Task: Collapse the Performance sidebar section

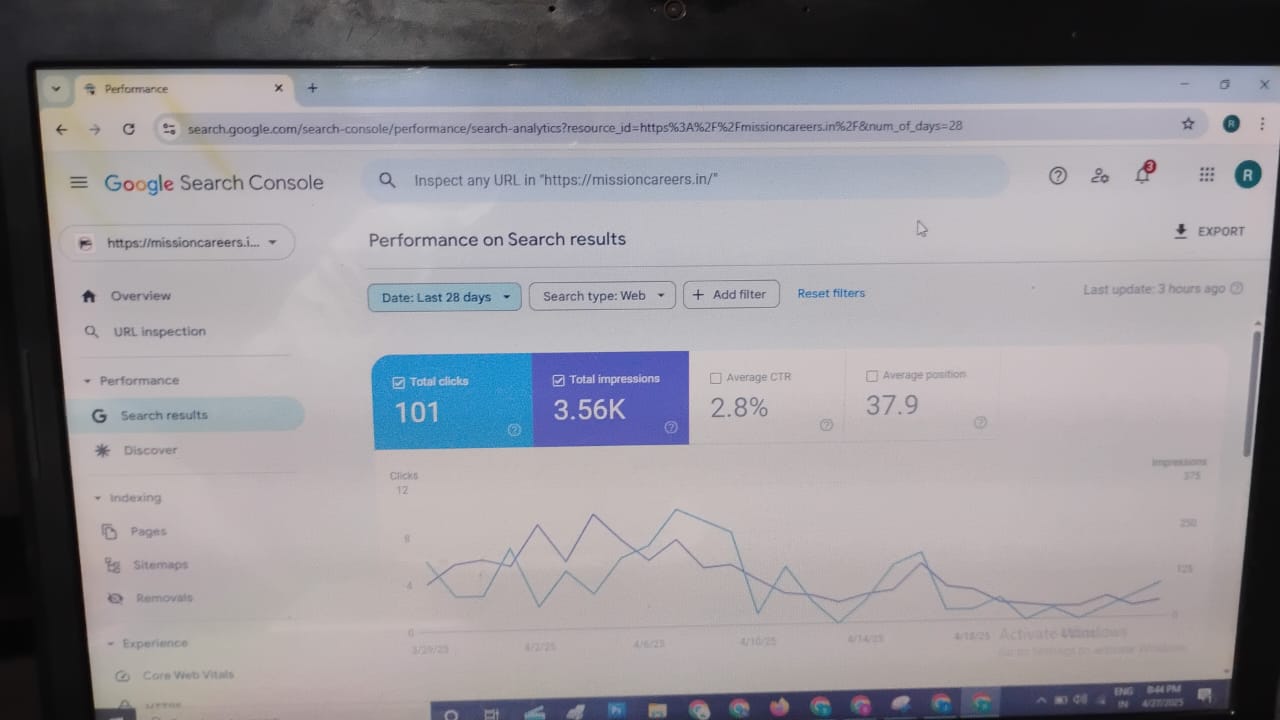Action: [x=87, y=381]
